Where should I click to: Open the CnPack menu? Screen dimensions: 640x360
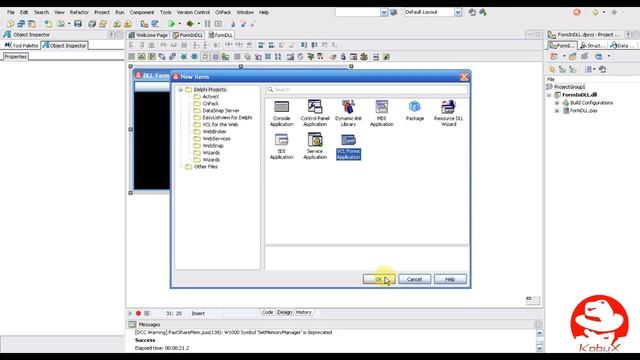(223, 12)
